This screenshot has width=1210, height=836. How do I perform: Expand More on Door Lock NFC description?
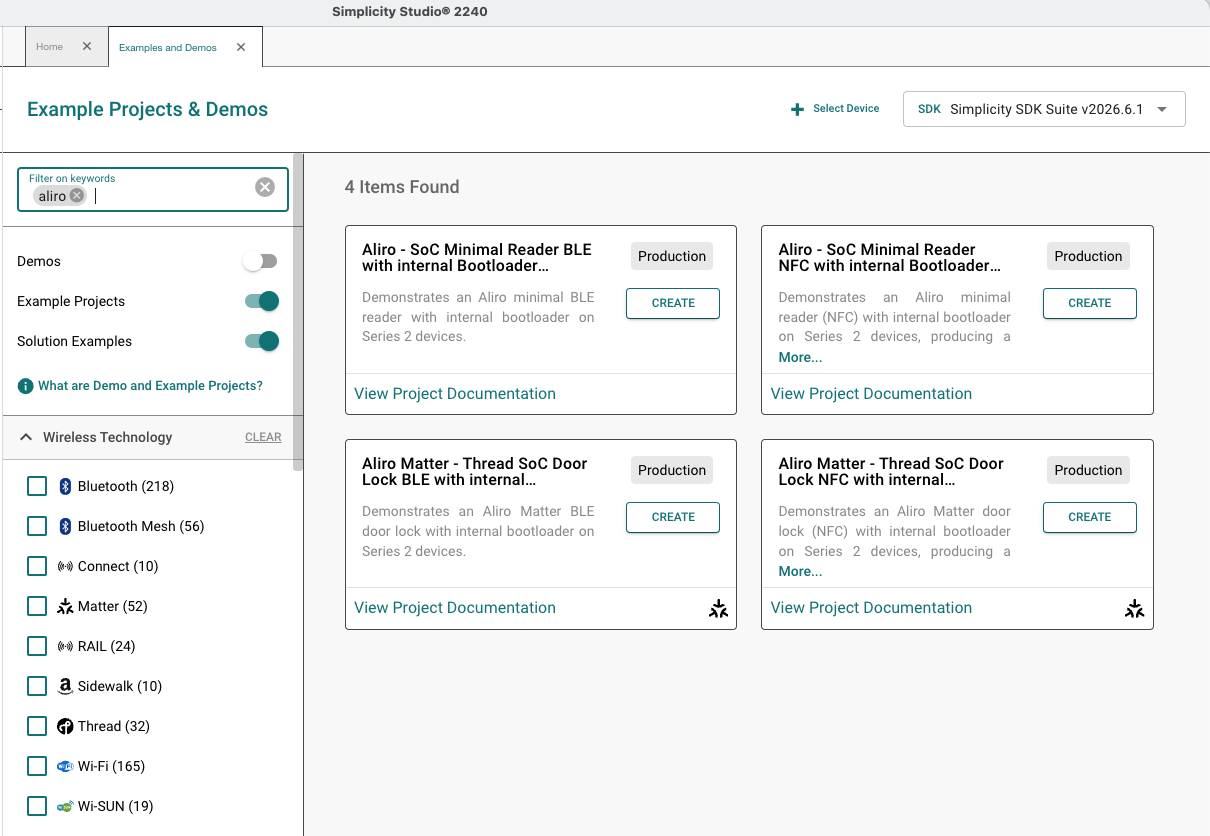800,571
